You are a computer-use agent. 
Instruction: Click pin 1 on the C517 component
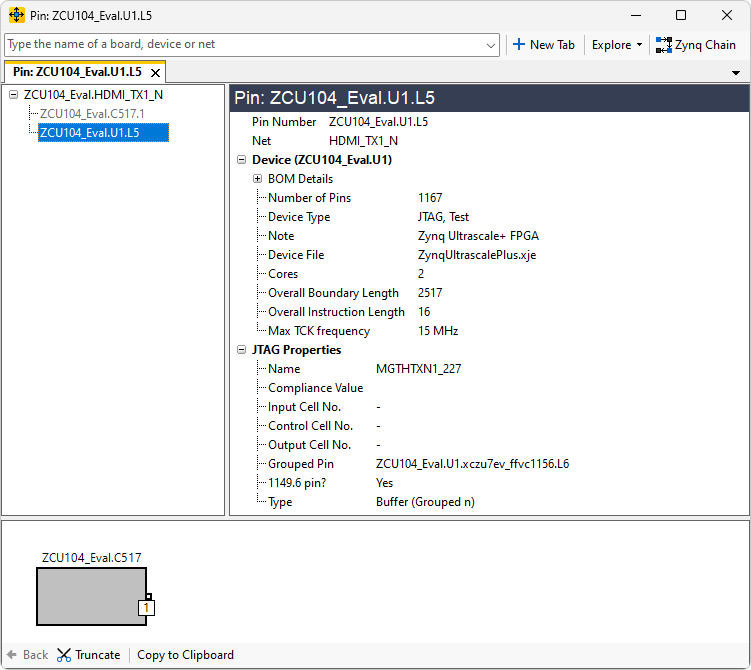146,608
